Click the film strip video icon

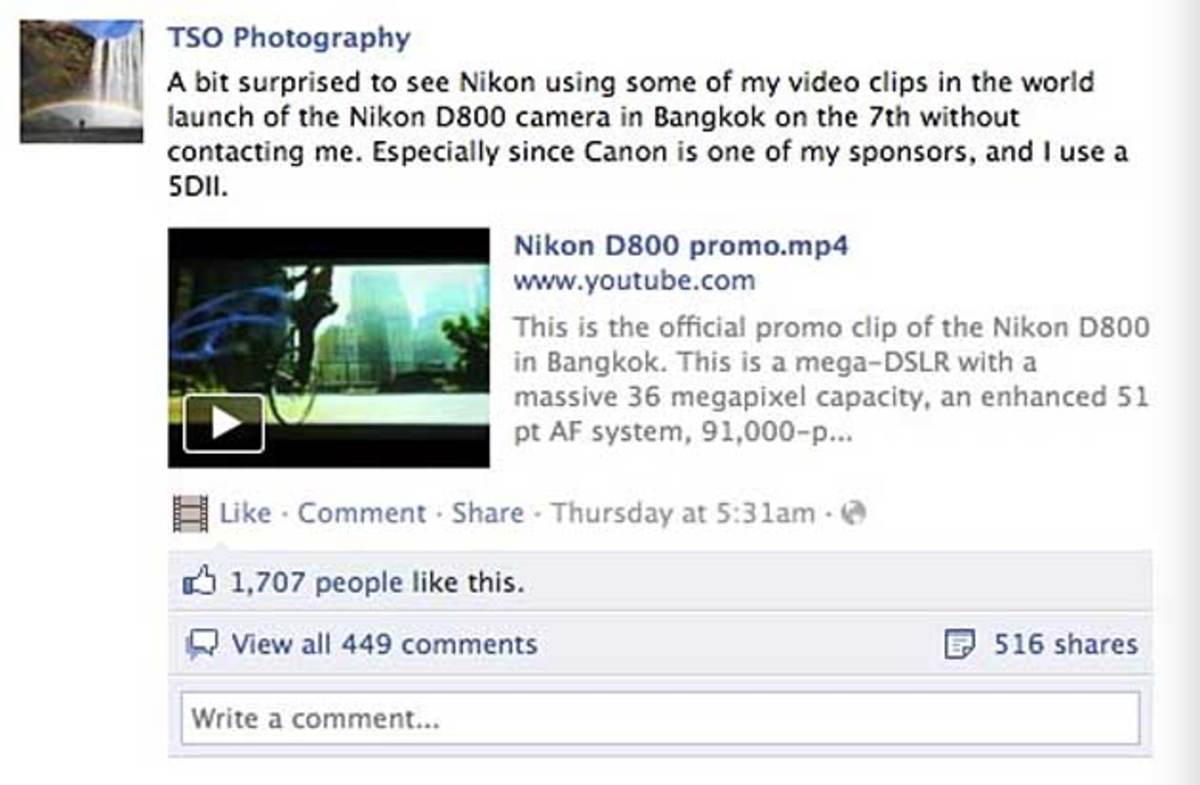[x=189, y=514]
